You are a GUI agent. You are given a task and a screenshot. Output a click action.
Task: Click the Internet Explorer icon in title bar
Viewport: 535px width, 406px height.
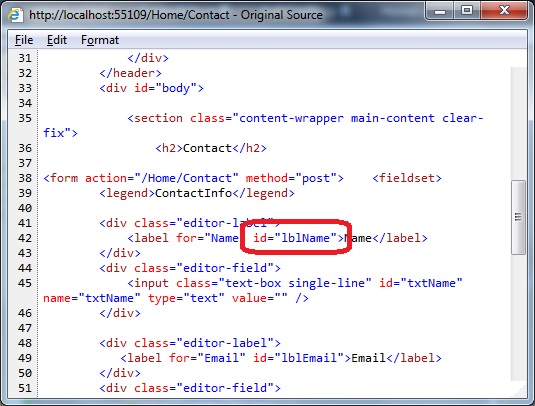point(15,15)
